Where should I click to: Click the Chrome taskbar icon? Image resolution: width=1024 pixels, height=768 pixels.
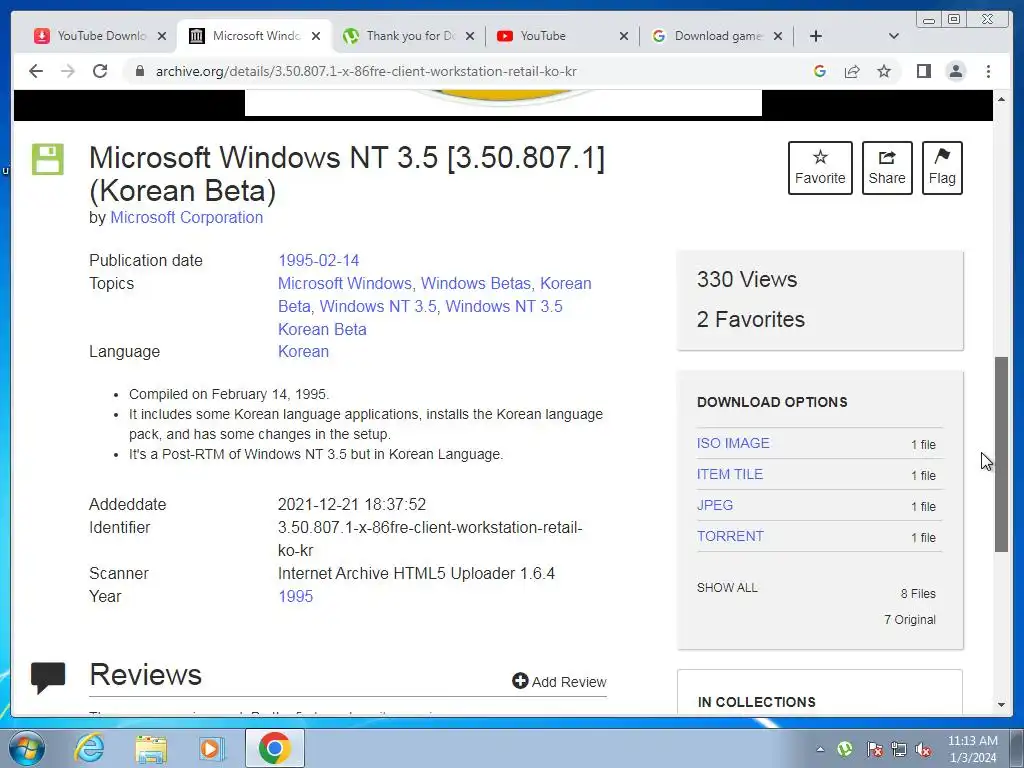274,748
